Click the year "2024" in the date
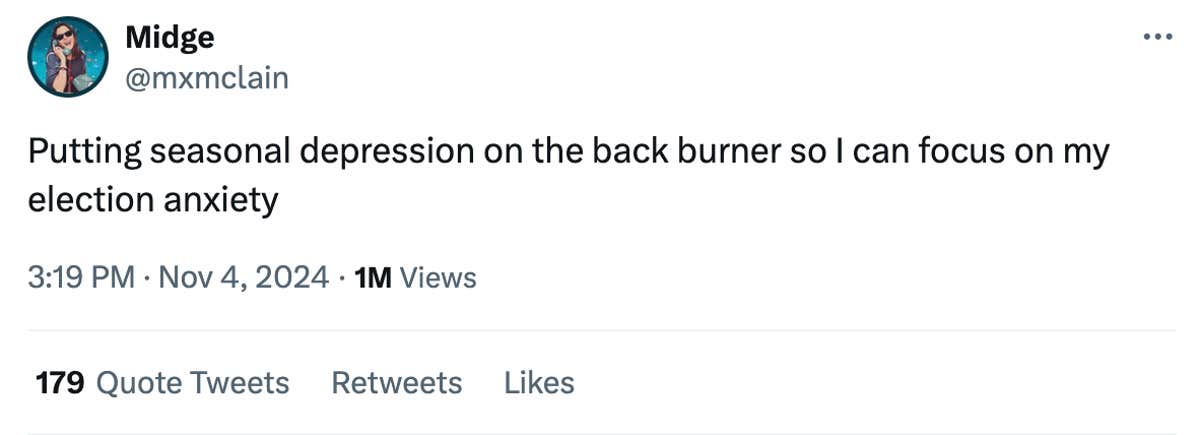The image size is (1200, 435). 293,277
